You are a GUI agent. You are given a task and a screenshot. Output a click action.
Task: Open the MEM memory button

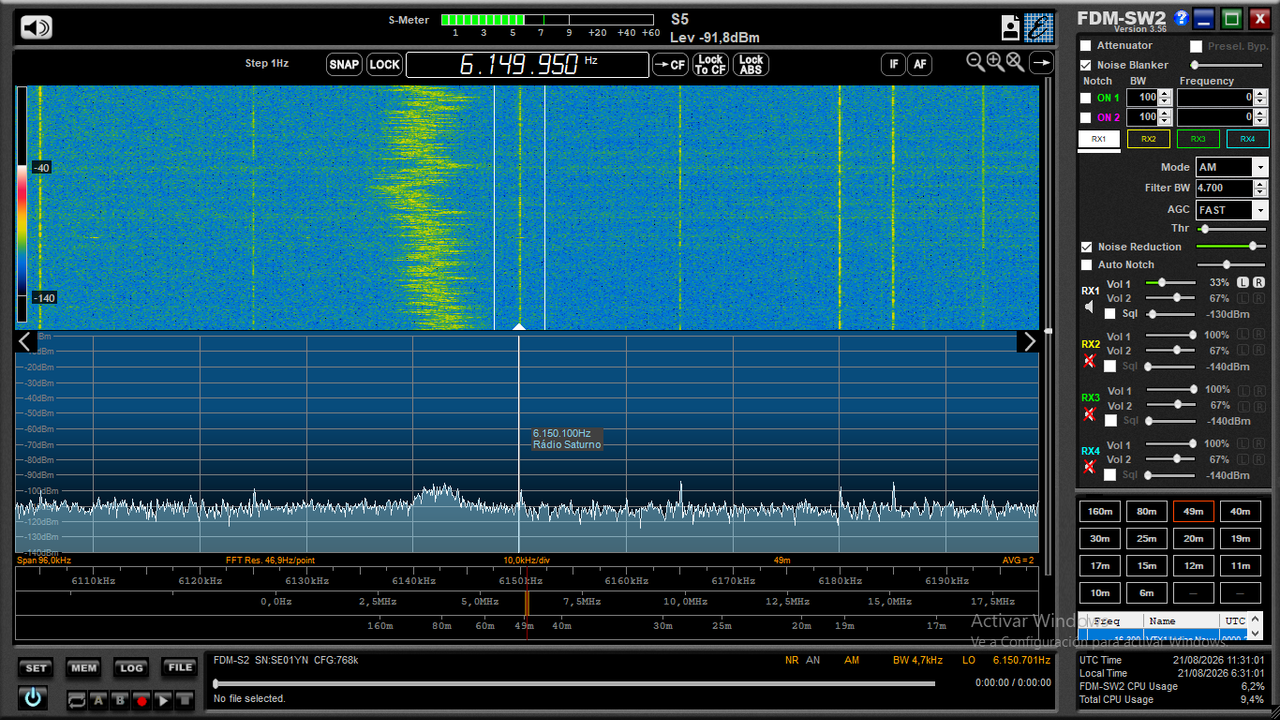pyautogui.click(x=84, y=668)
